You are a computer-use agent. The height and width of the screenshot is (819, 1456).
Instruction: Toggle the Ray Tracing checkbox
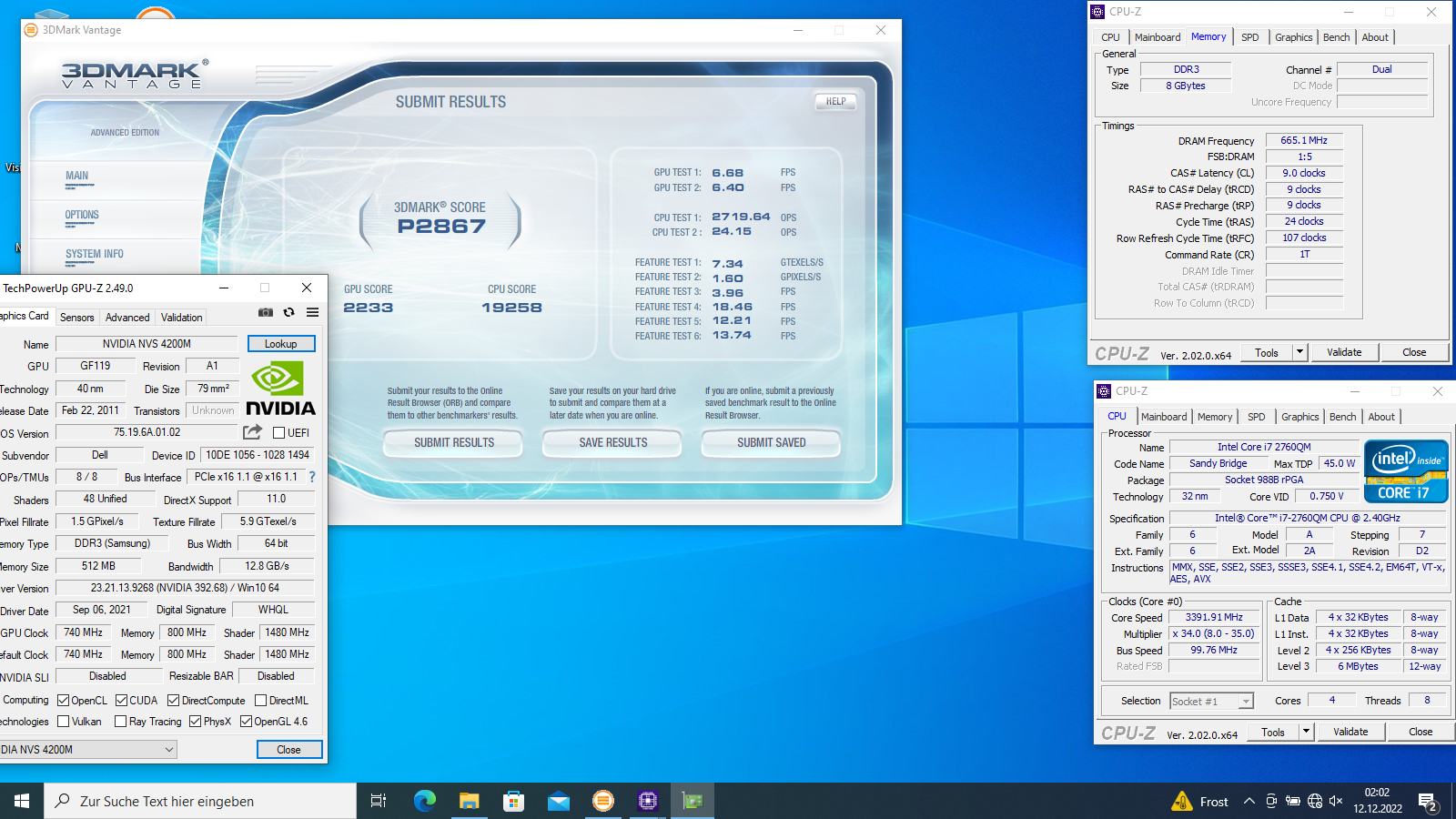pos(120,721)
